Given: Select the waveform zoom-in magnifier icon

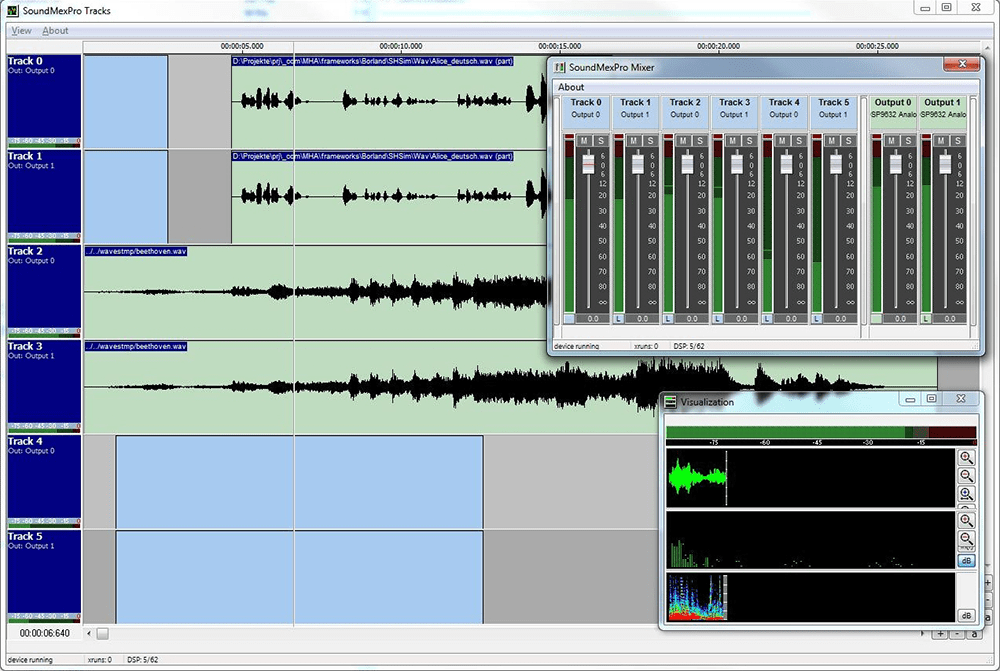Looking at the screenshot, I should point(964,457).
